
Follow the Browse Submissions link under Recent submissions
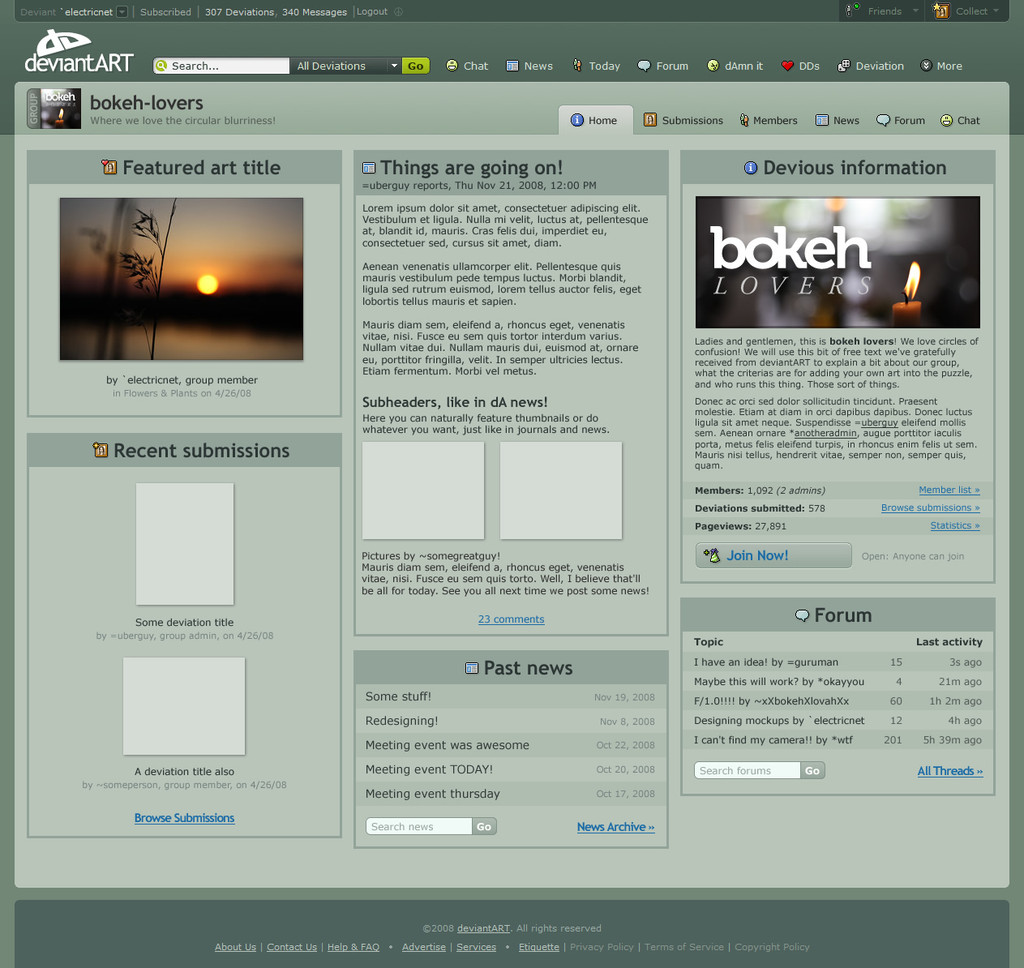(x=184, y=818)
